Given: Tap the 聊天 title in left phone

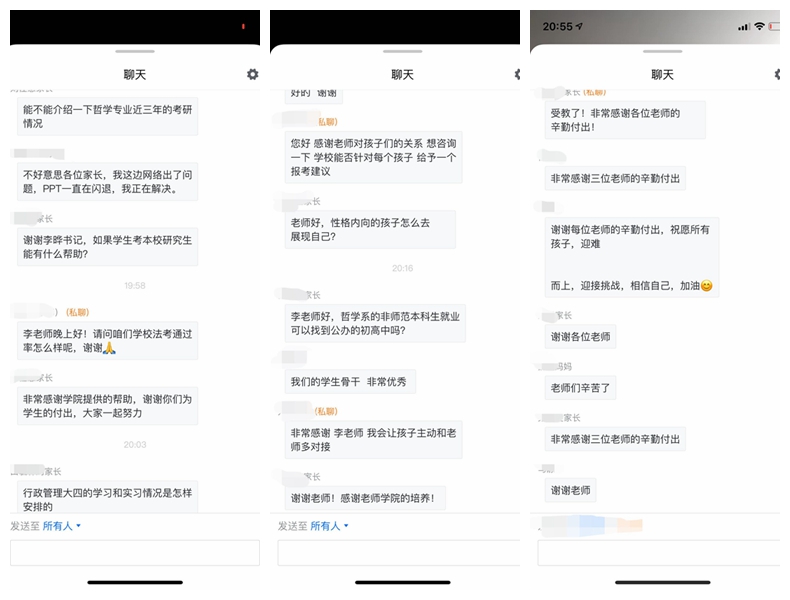Looking at the screenshot, I should (x=135, y=75).
